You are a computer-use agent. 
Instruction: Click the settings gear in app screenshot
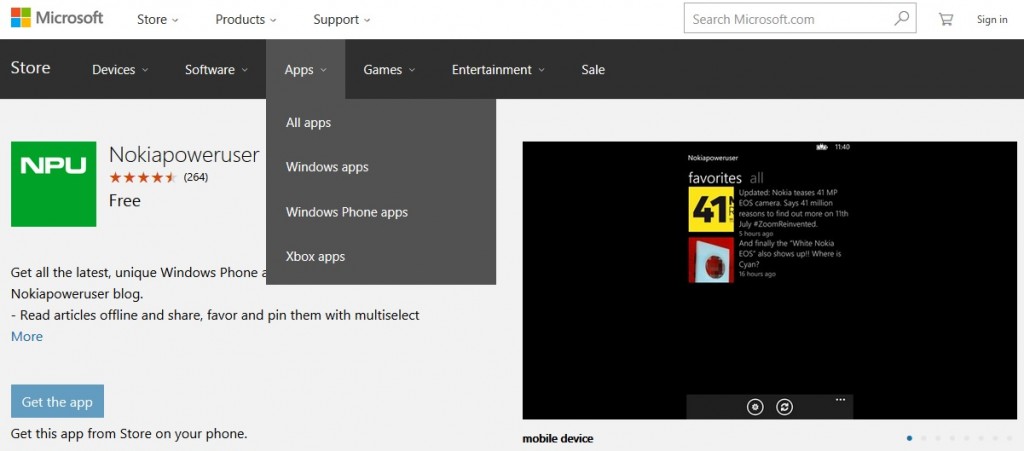[756, 407]
